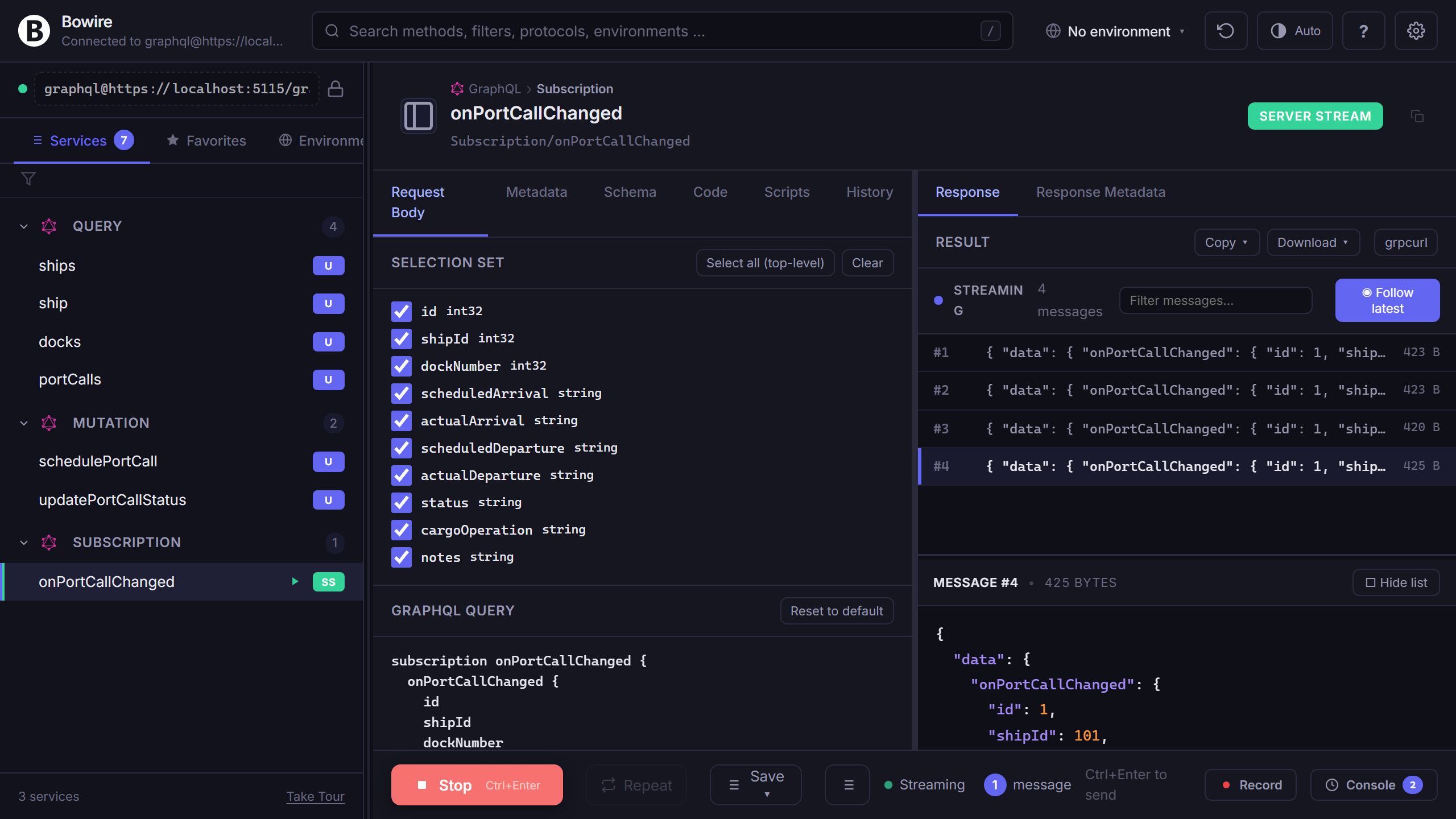Click the SS badge on onPortCallChanged
The height and width of the screenshot is (819, 1456).
(x=328, y=582)
